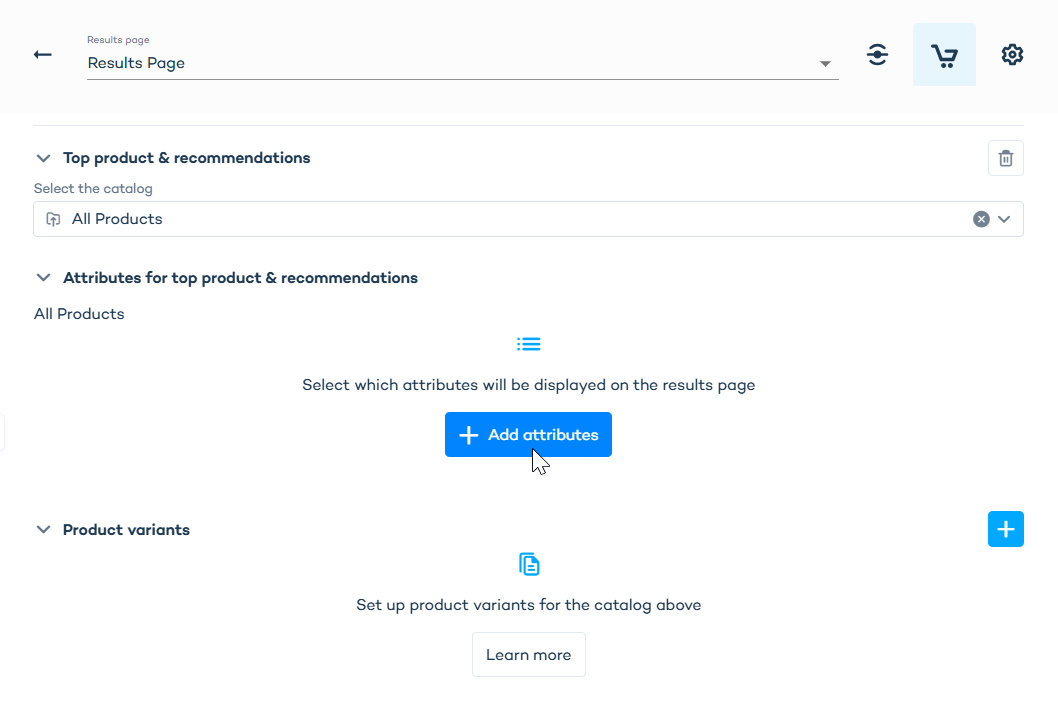Click the document icon under Product variants
Screen dimensions: 1058x725
(529, 564)
